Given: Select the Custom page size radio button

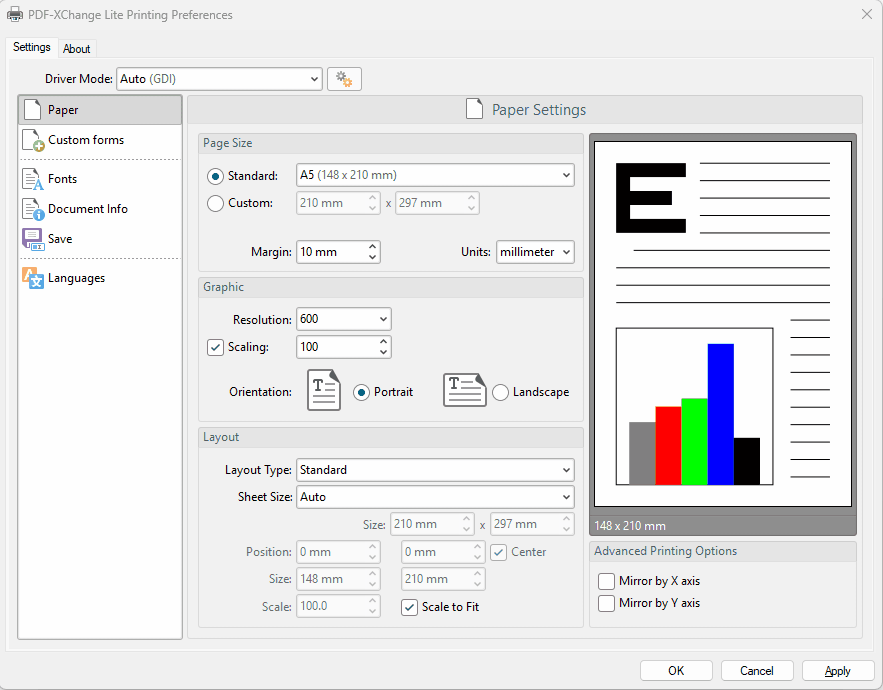Looking at the screenshot, I should coord(215,203).
